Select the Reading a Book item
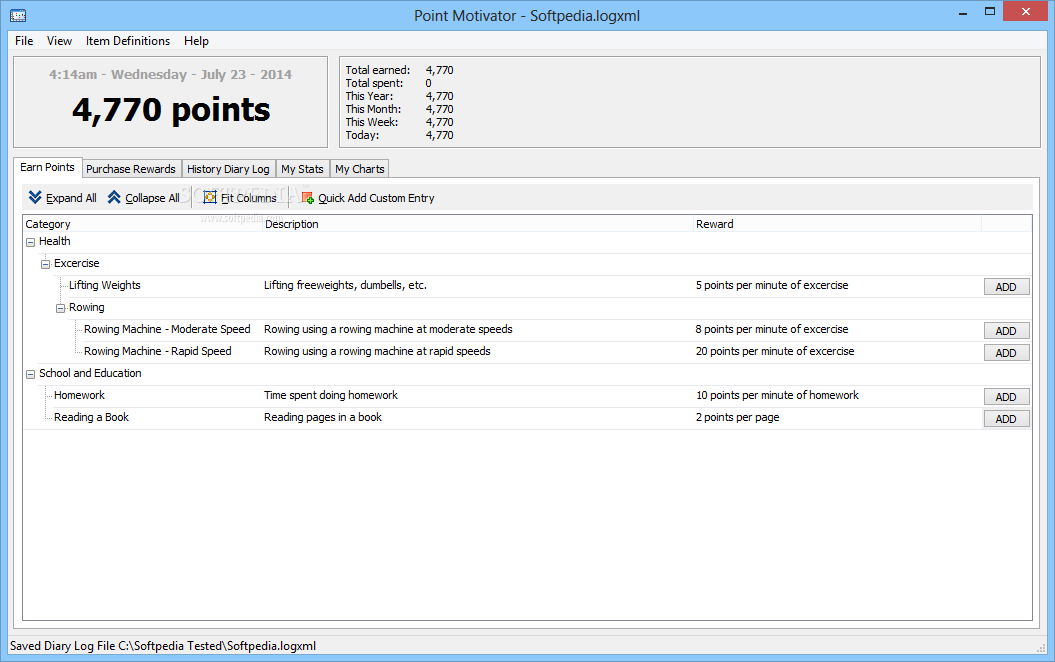Screen dimensions: 1055x662 pos(91,417)
